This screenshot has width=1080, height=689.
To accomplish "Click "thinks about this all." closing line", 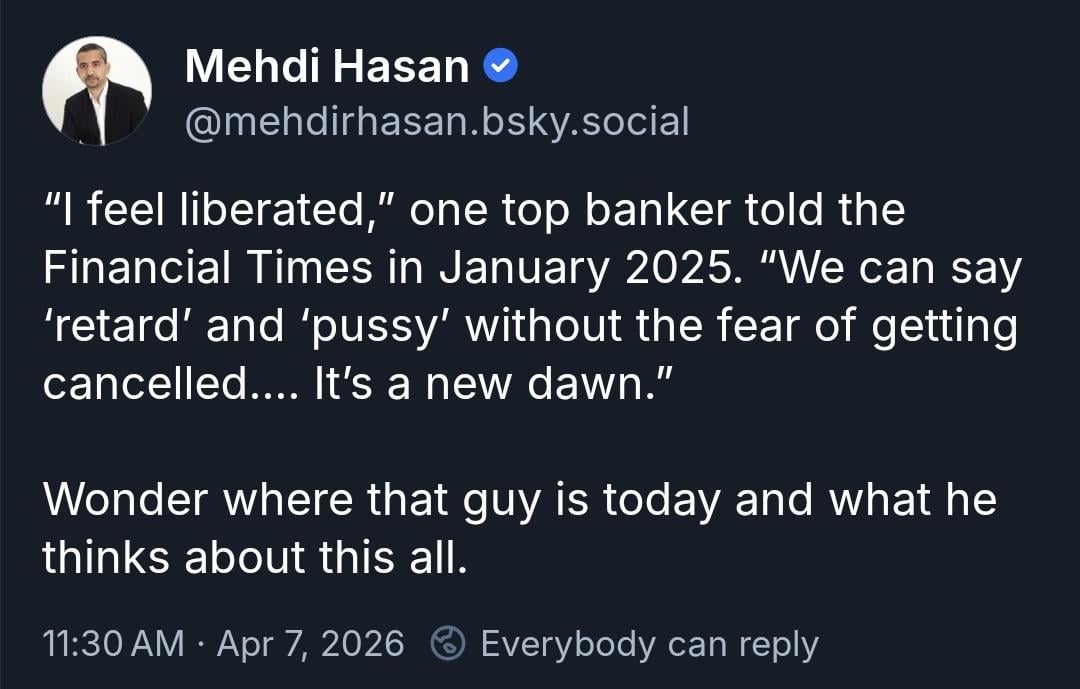I will tap(255, 557).
